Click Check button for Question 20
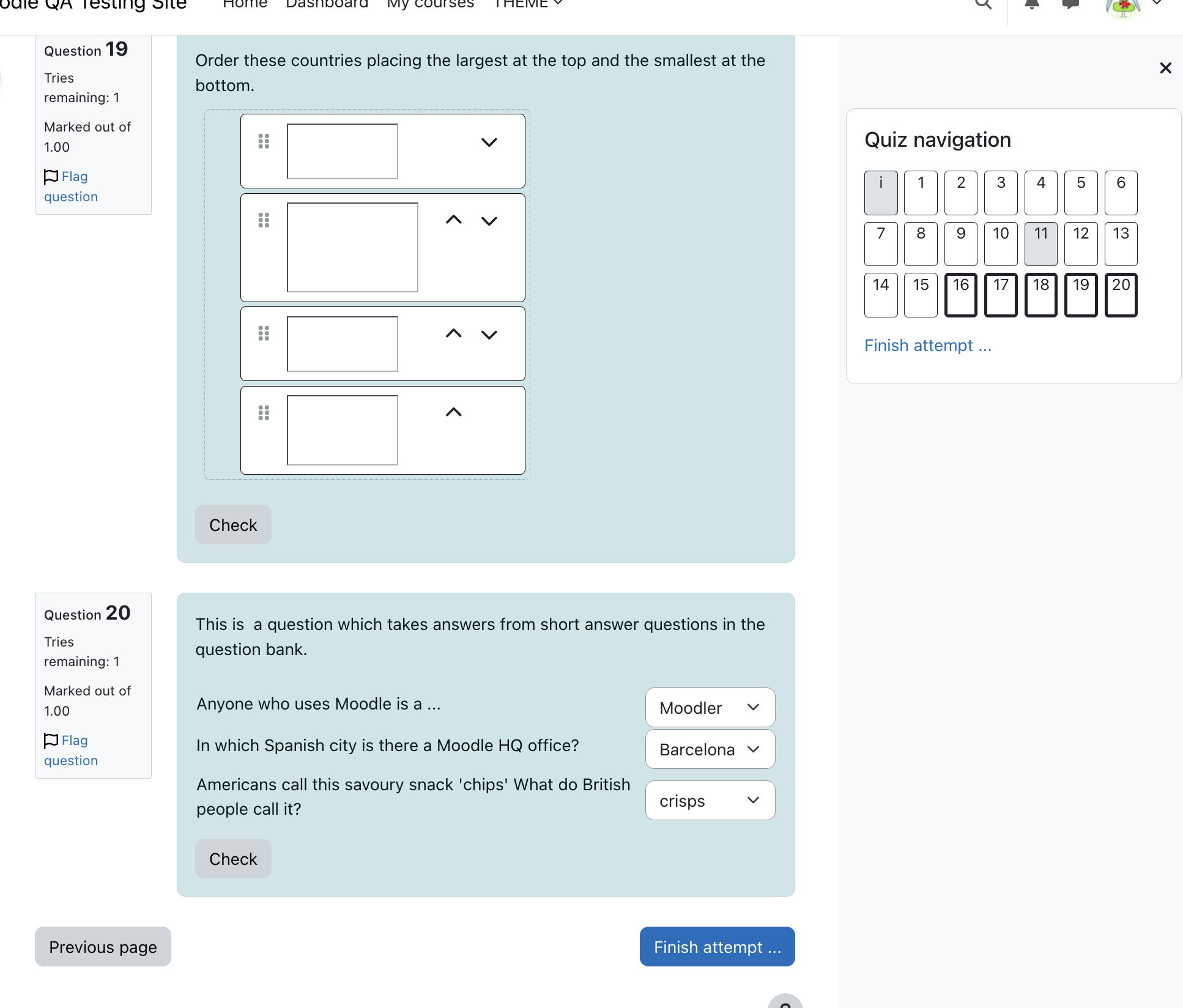Viewport: 1183px width, 1008px height. tap(233, 859)
